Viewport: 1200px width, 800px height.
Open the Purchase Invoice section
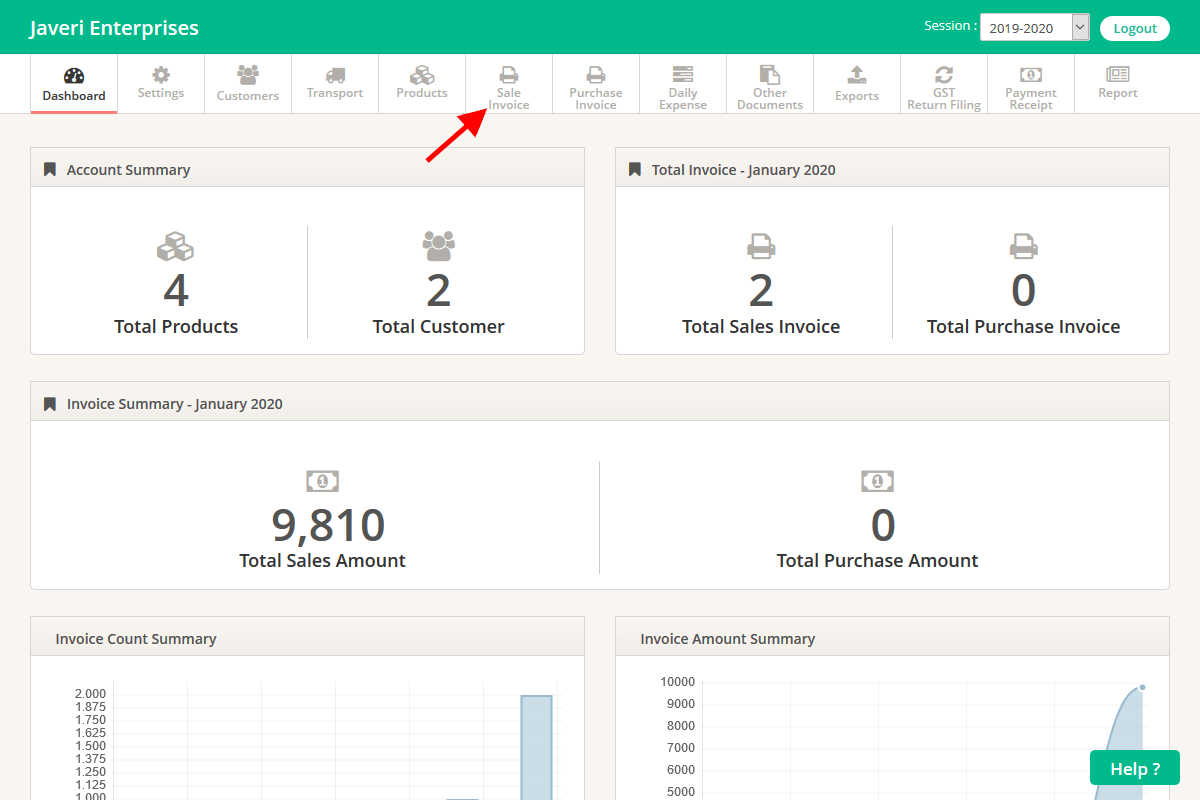(x=595, y=84)
